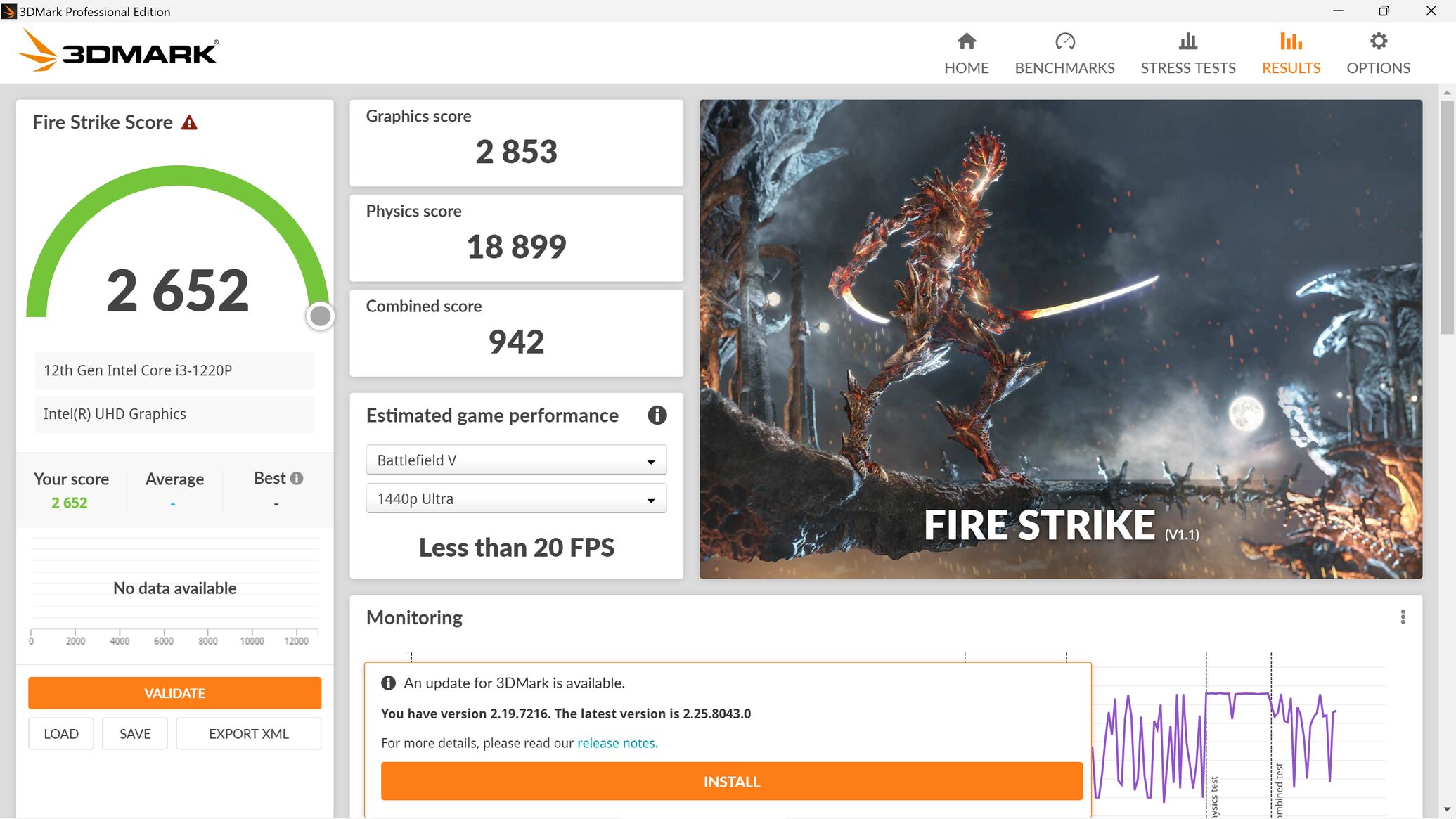The height and width of the screenshot is (819, 1456).
Task: Click the LOAD button
Action: pyautogui.click(x=61, y=734)
